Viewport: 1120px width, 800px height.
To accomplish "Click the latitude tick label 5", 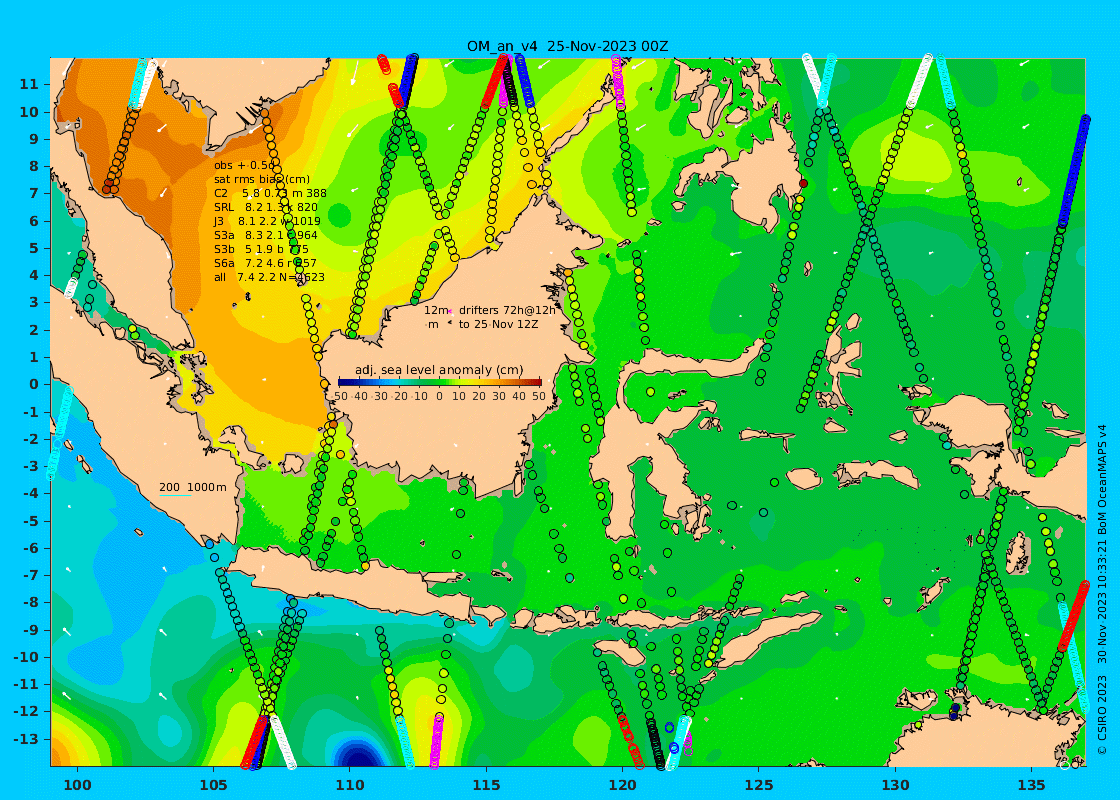I will point(34,248).
